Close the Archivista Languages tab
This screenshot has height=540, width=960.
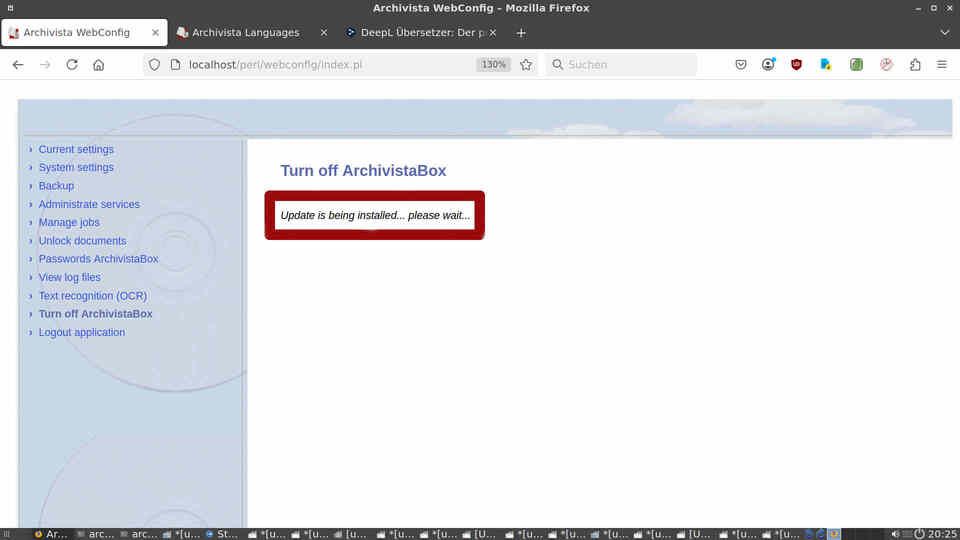[x=324, y=32]
